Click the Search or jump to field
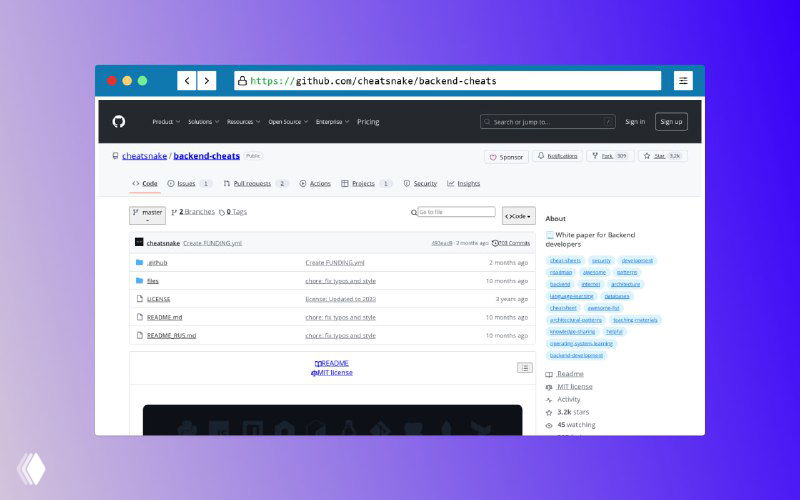The image size is (800, 500). [x=547, y=122]
